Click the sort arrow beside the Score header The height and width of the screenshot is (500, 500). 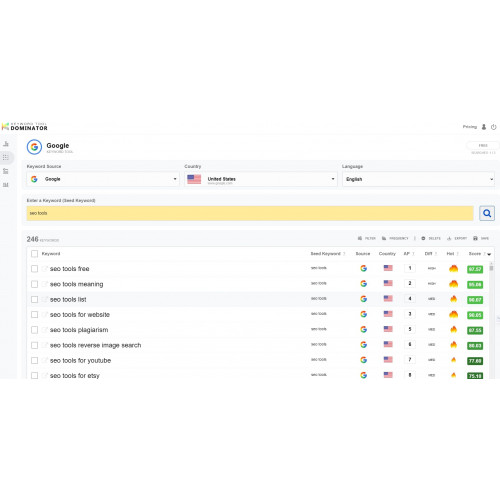pyautogui.click(x=489, y=254)
